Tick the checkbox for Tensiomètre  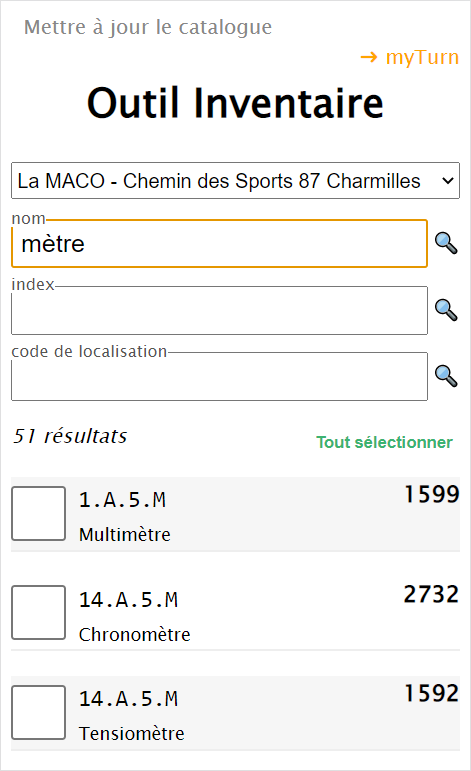38,712
